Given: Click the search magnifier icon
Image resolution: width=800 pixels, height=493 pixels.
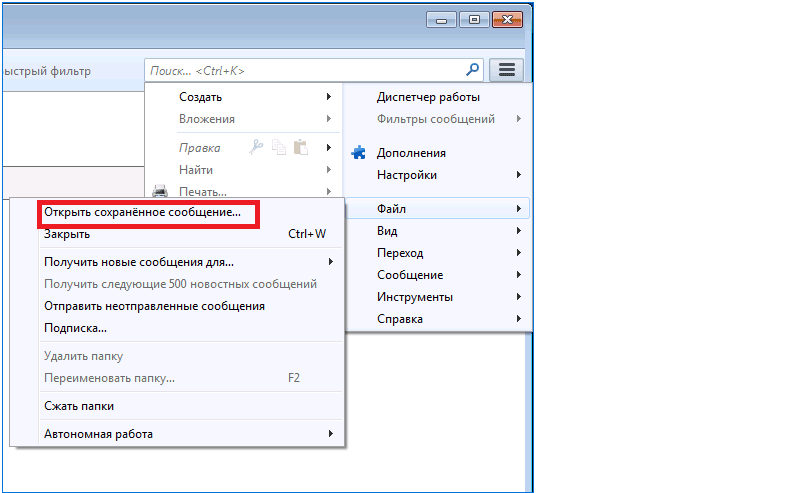Looking at the screenshot, I should [x=473, y=70].
